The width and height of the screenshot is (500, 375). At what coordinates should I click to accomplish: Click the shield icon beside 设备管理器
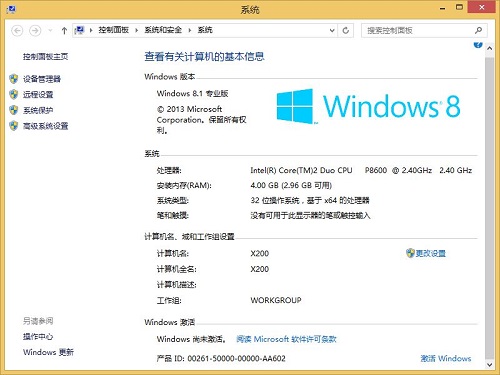[x=14, y=79]
